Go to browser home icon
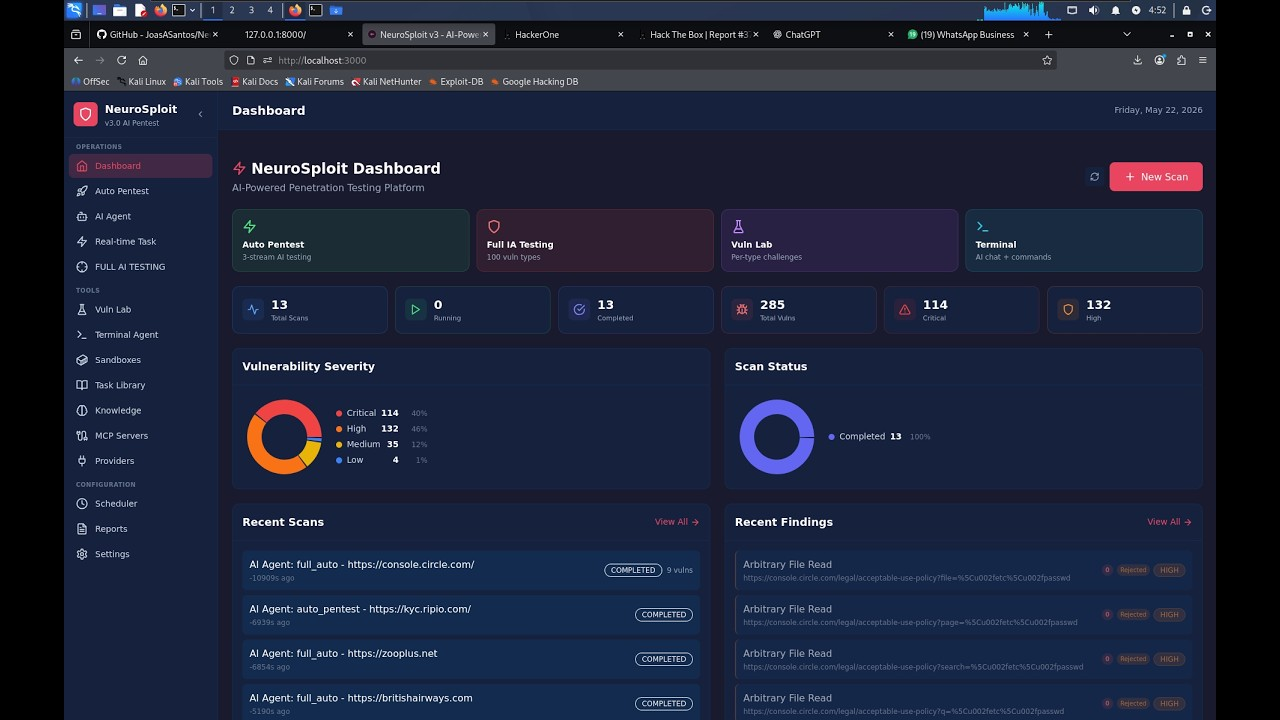The width and height of the screenshot is (1280, 720). click(x=143, y=60)
